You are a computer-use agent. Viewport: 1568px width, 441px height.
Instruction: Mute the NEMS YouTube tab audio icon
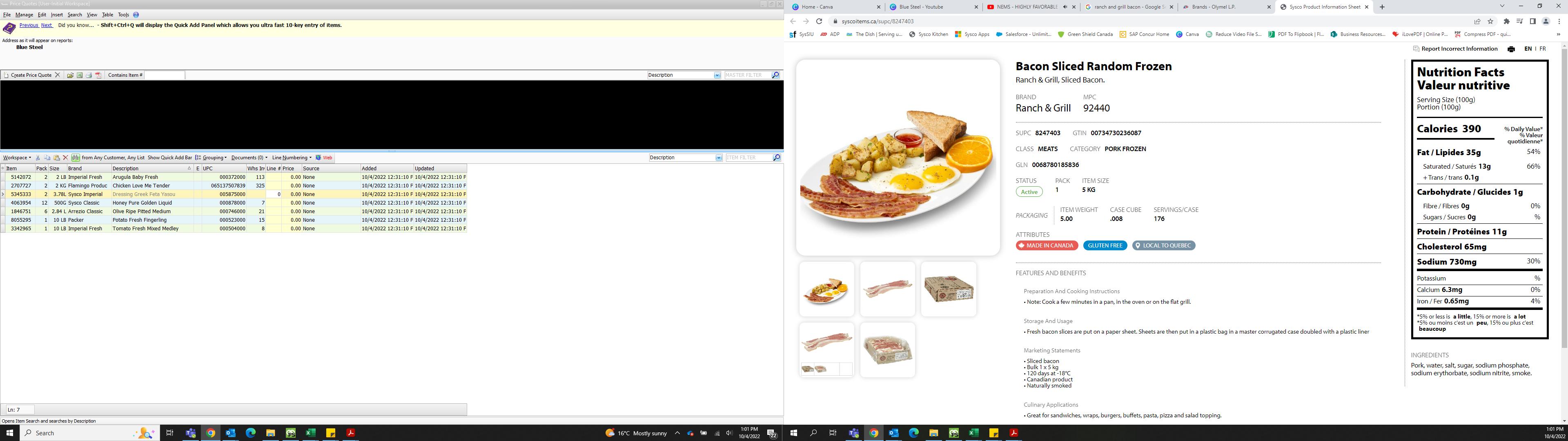(1065, 7)
